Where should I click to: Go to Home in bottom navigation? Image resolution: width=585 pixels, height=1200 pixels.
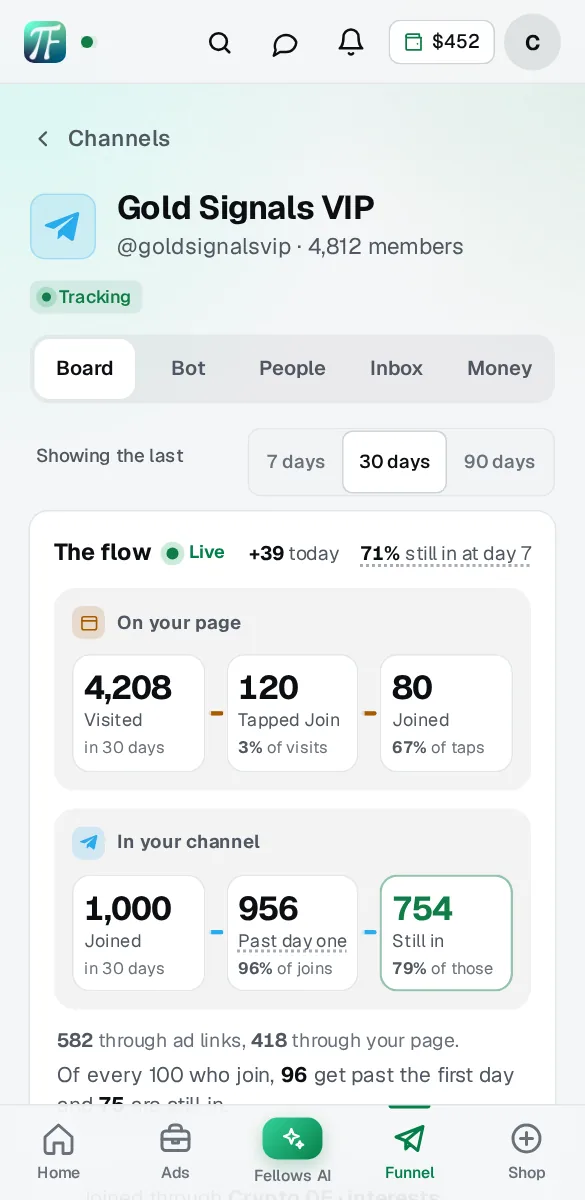(x=58, y=1151)
